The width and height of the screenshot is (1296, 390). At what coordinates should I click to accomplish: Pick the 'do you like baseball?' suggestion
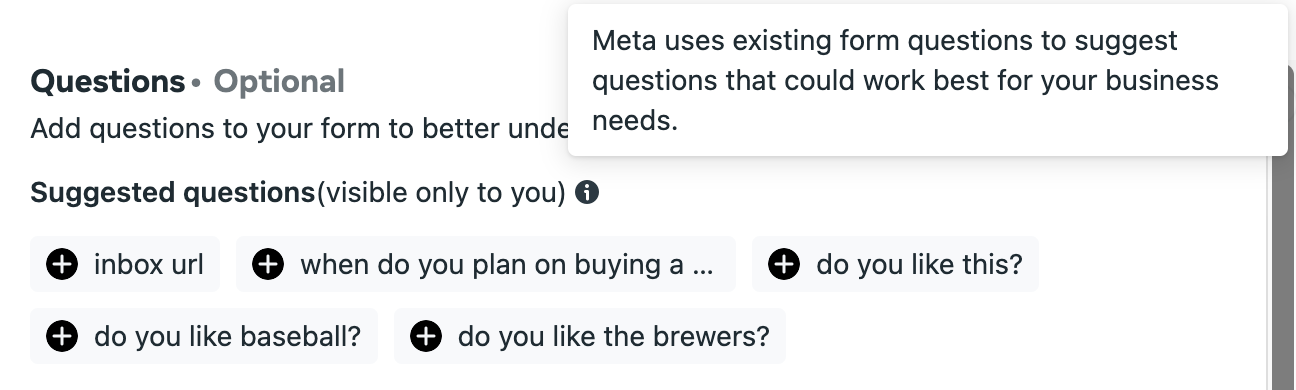point(204,336)
